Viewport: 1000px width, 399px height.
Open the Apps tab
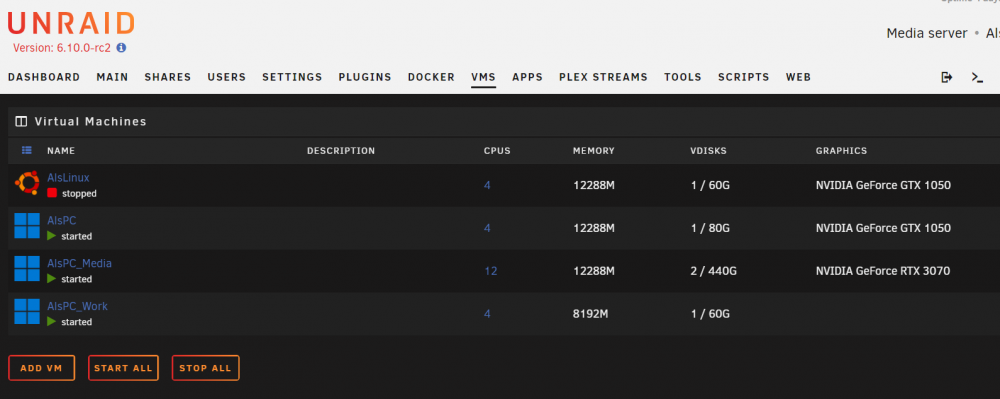527,77
